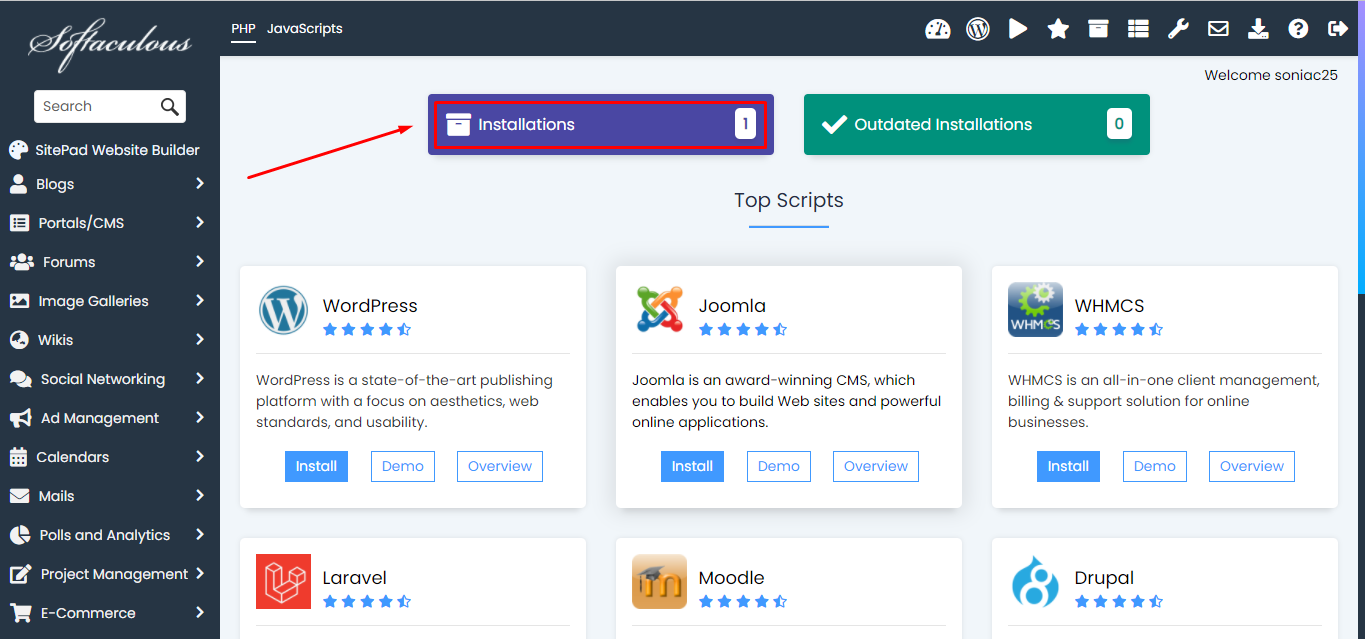Click the Drupal logo on its card
The width and height of the screenshot is (1365, 639).
pyautogui.click(x=1035, y=582)
